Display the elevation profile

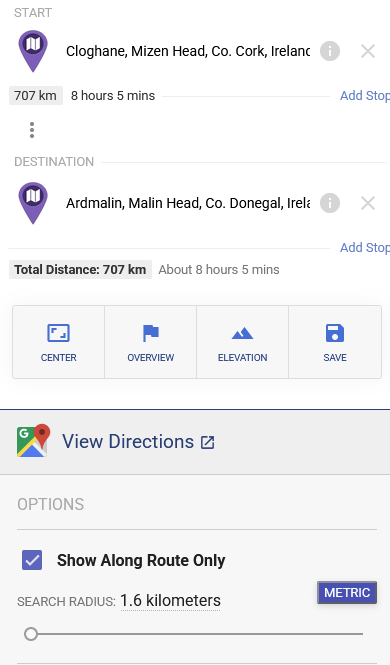tap(242, 342)
